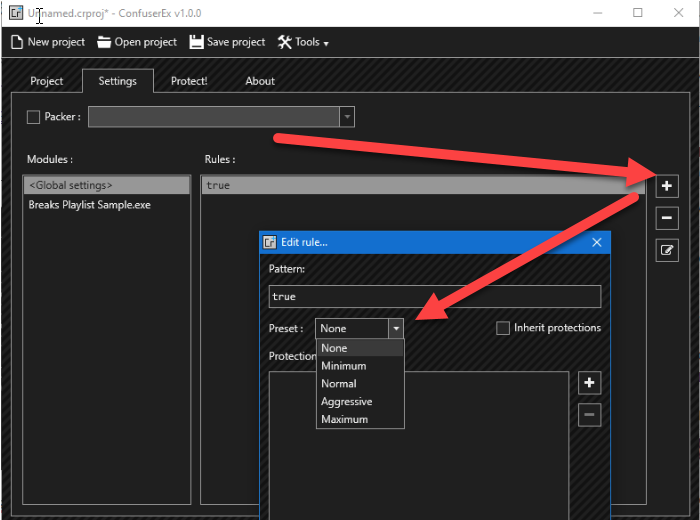Screen dimensions: 700x520
Task: Choose Maximum preset option
Action: click(x=360, y=420)
